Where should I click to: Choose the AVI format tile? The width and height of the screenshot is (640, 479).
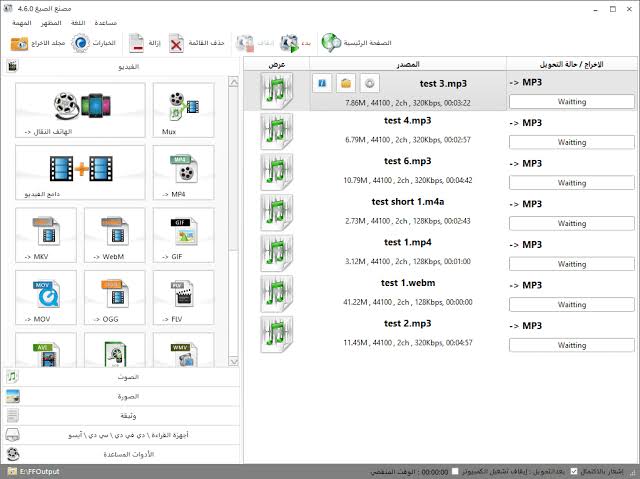pos(46,350)
